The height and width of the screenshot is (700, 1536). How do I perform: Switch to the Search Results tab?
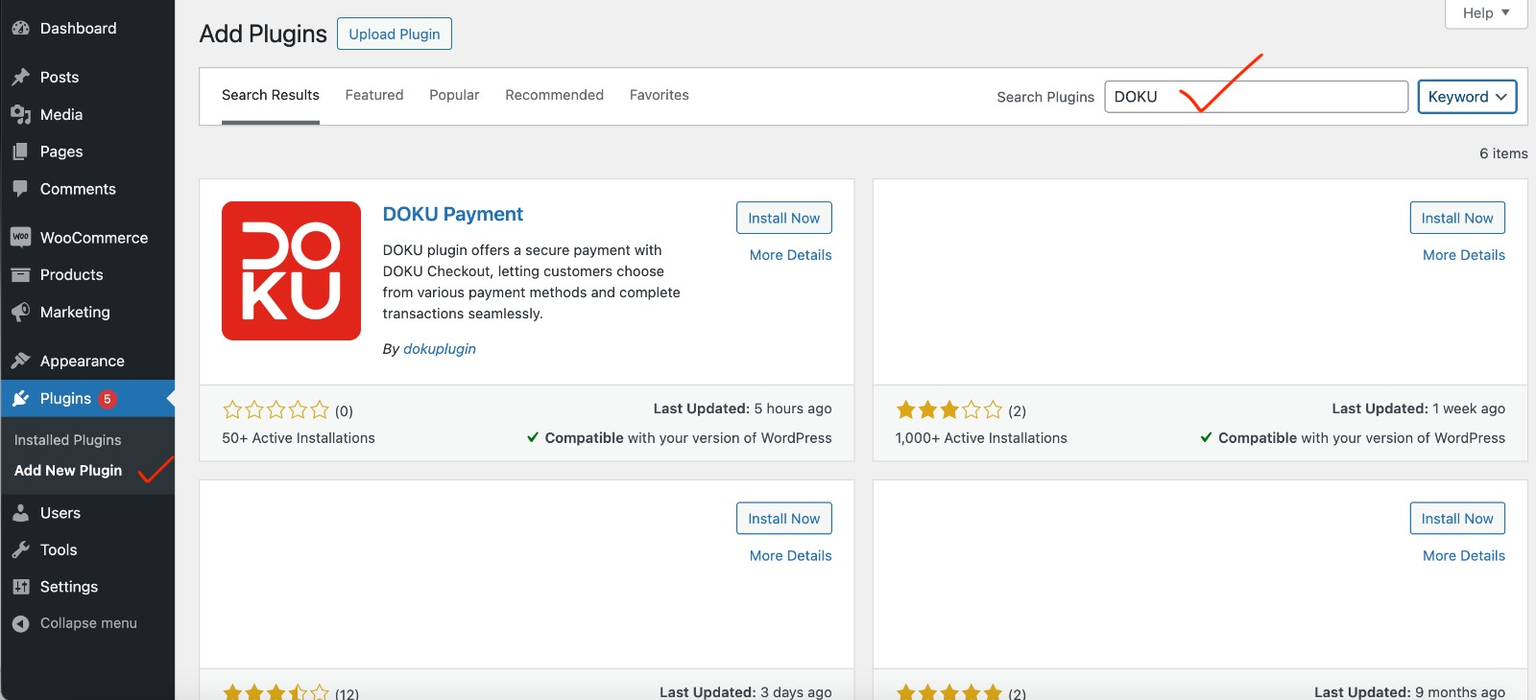coord(271,96)
